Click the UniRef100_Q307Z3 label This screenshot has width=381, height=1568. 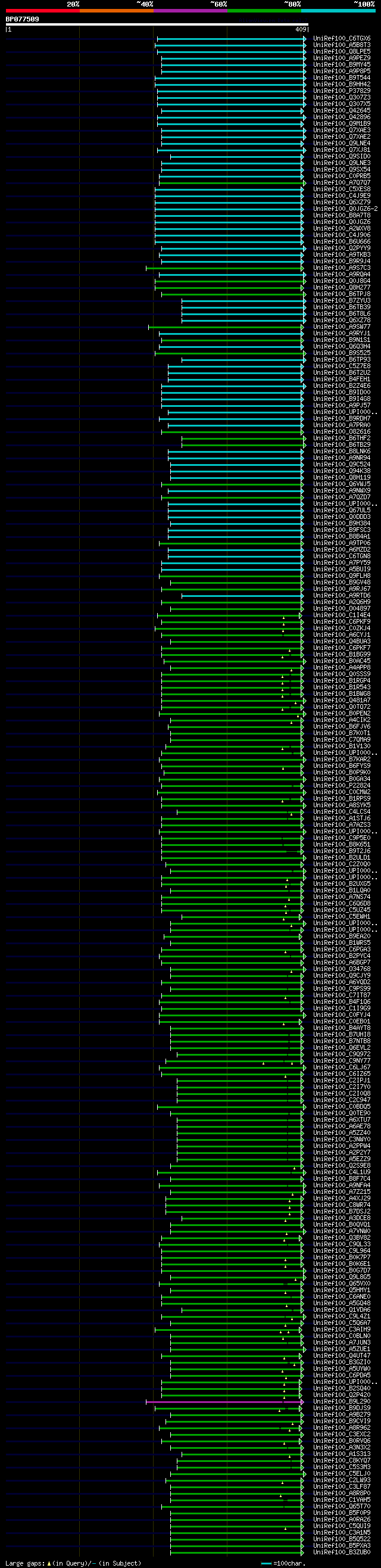tap(342, 97)
